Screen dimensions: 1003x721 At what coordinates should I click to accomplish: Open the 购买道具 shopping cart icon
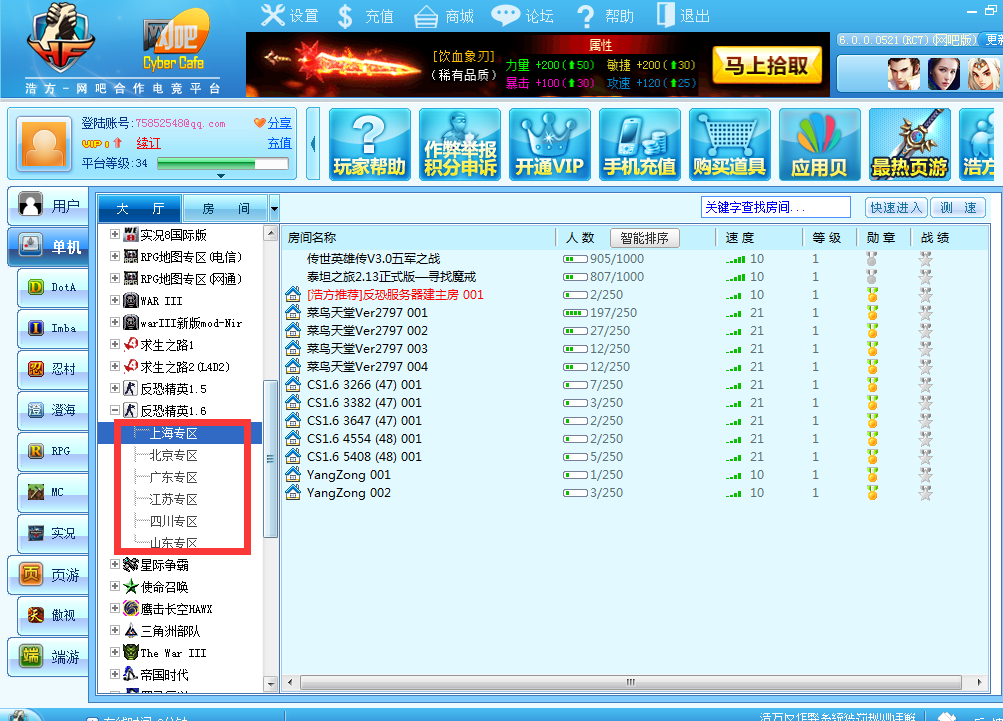pos(729,144)
